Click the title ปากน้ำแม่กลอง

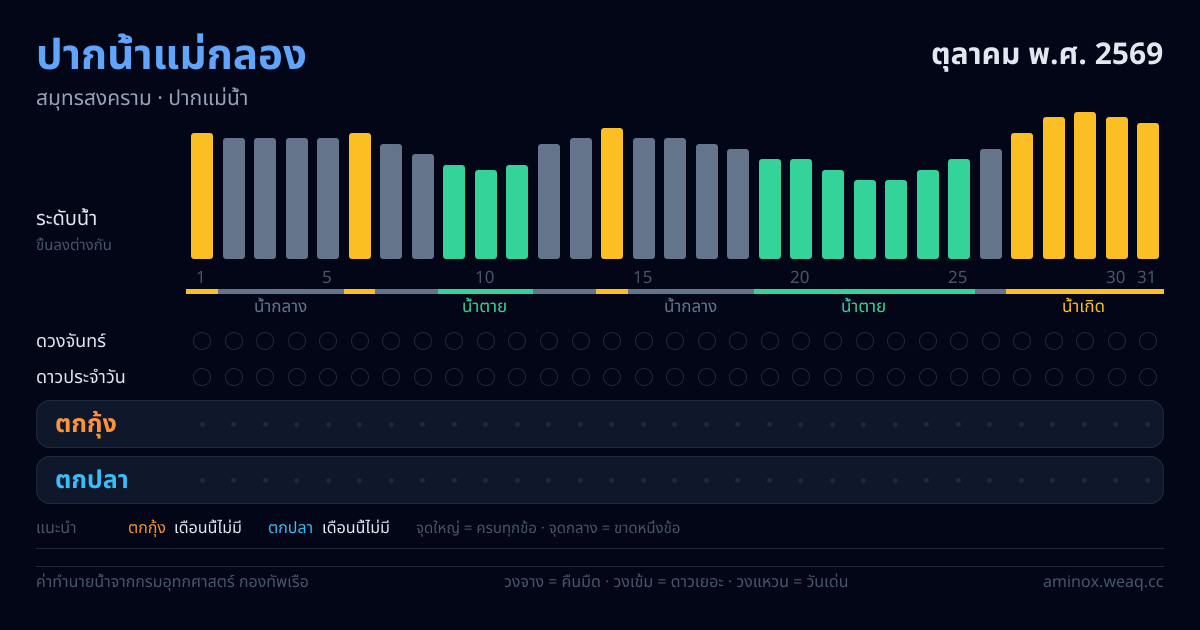171,55
